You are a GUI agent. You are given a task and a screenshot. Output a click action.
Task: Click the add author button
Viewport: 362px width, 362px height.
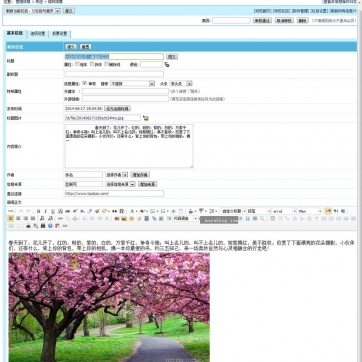pos(140,175)
